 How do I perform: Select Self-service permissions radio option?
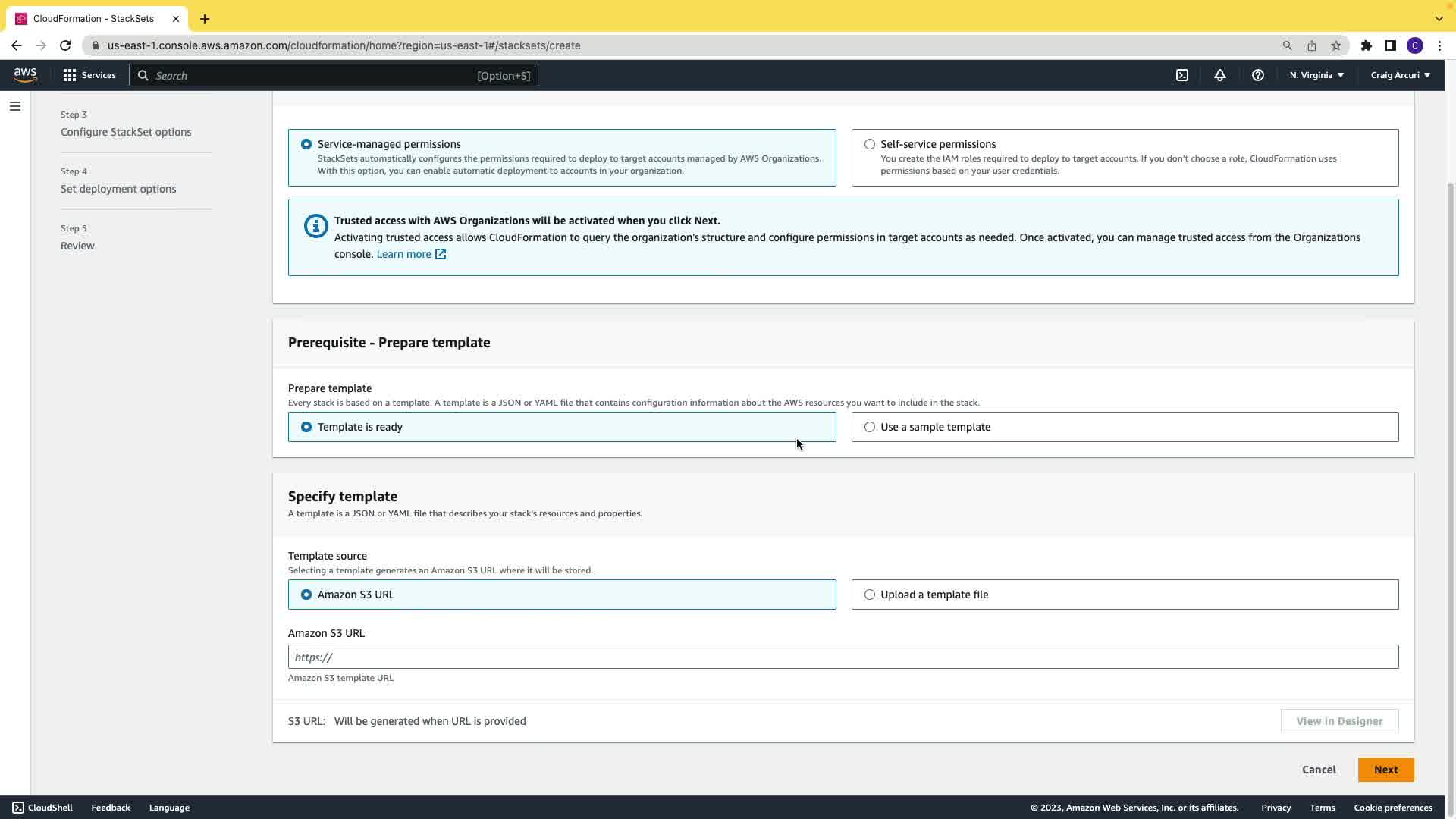point(870,144)
